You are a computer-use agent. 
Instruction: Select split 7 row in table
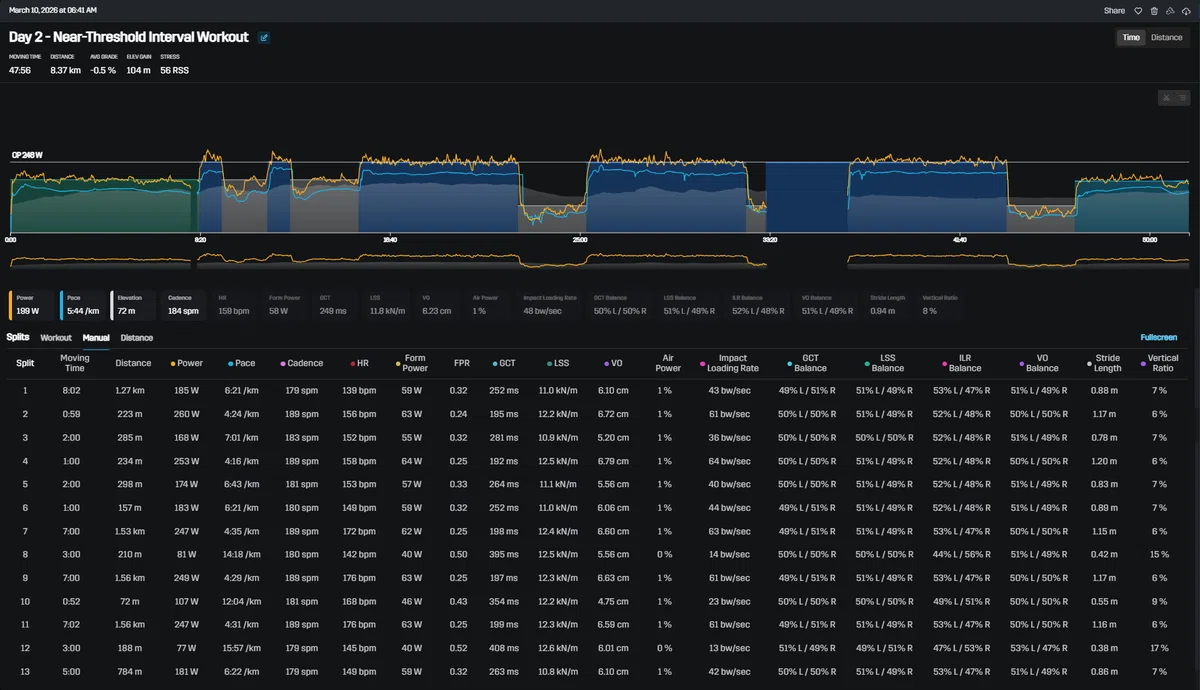click(x=600, y=531)
